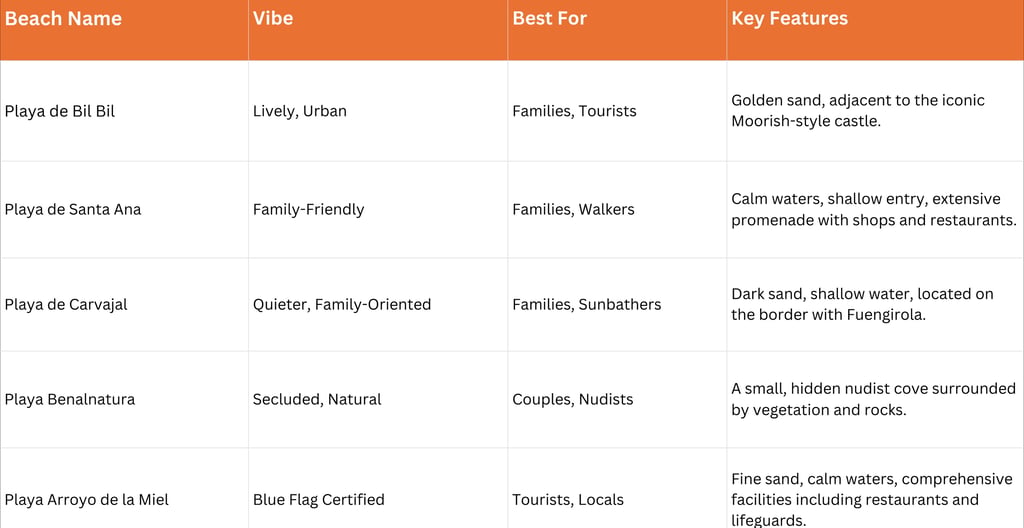This screenshot has width=1024, height=528.
Task: Click the Family-Friendly vibe cell
Action: click(x=377, y=210)
